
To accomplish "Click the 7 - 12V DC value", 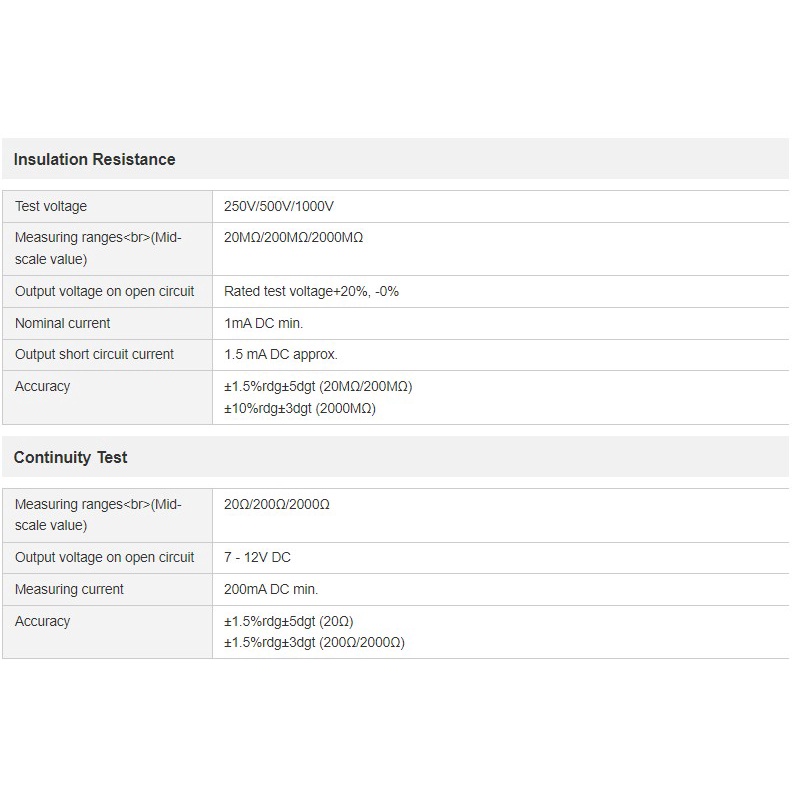I will (x=257, y=558).
